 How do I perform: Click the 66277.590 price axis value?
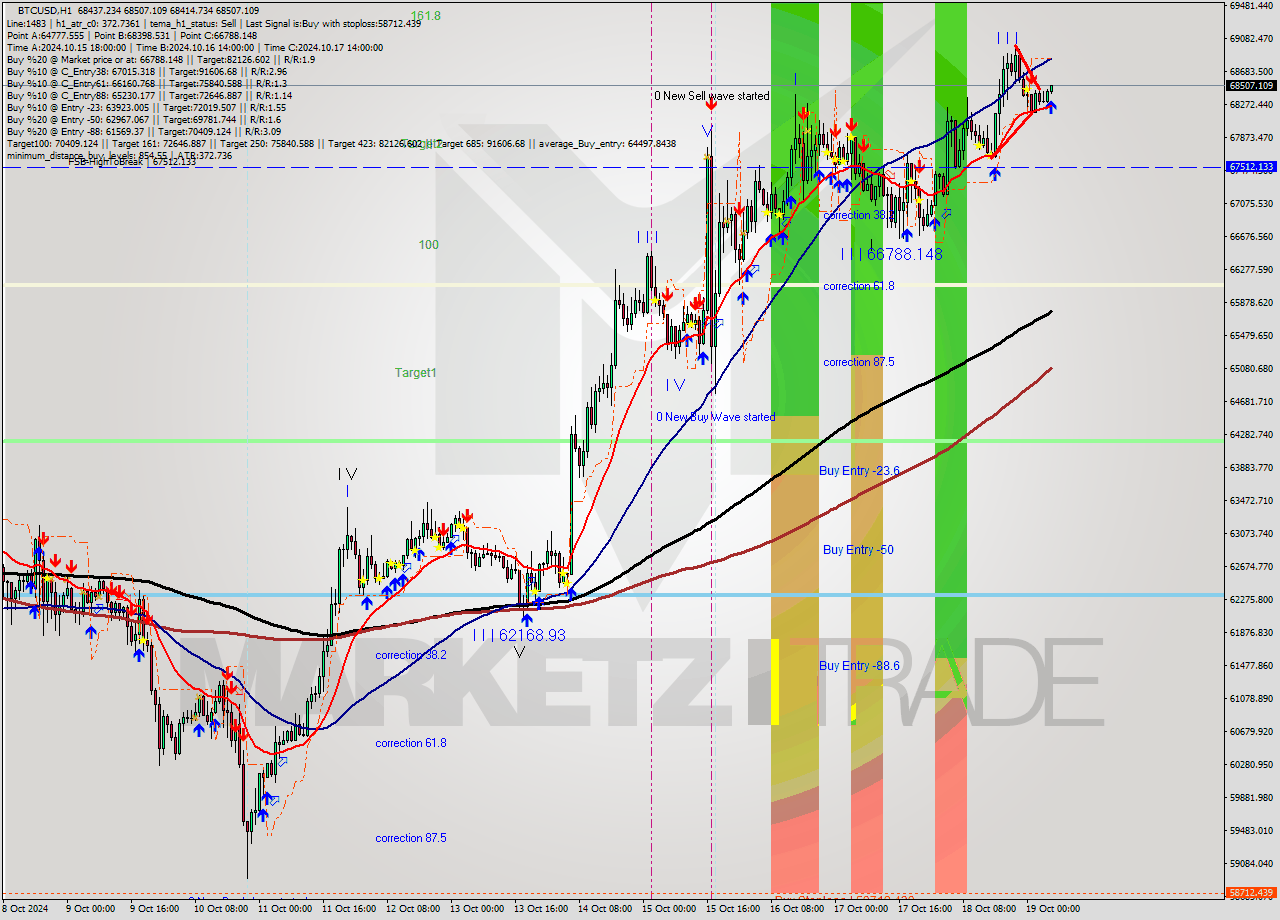(1250, 269)
